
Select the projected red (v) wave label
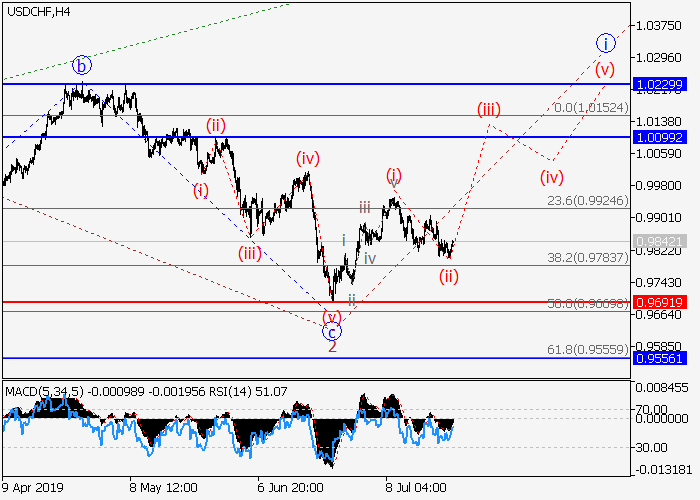pyautogui.click(x=604, y=70)
